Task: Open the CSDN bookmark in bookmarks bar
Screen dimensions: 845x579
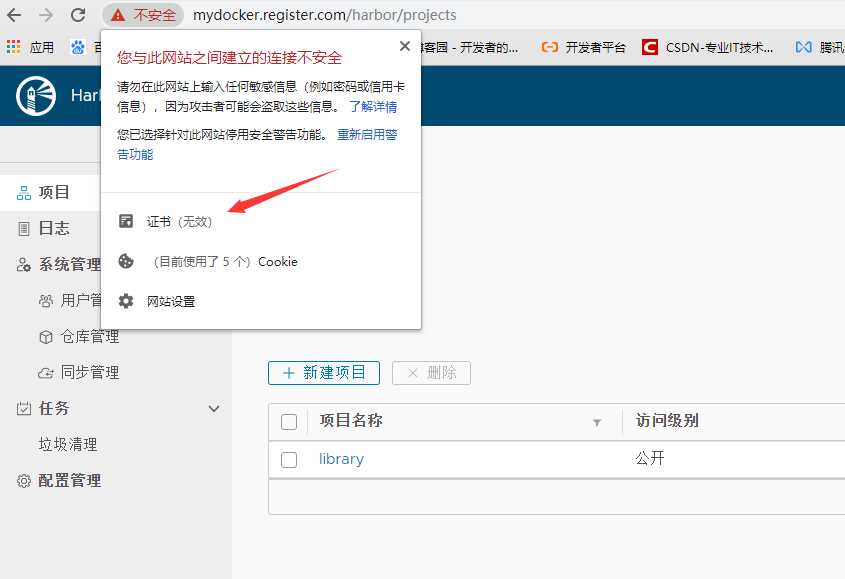Action: tap(705, 46)
